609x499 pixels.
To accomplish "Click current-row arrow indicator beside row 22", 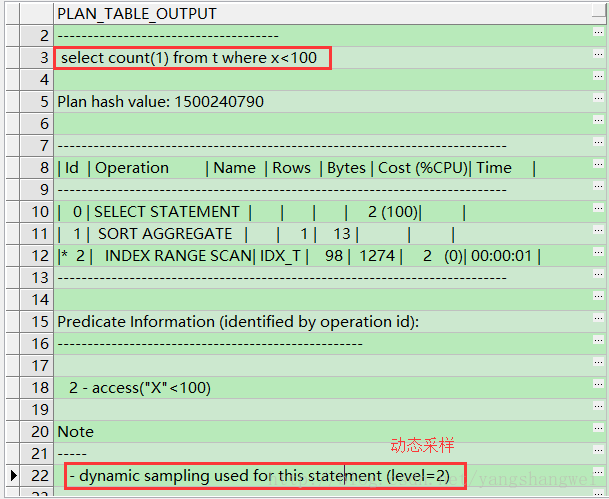I will pos(12,476).
